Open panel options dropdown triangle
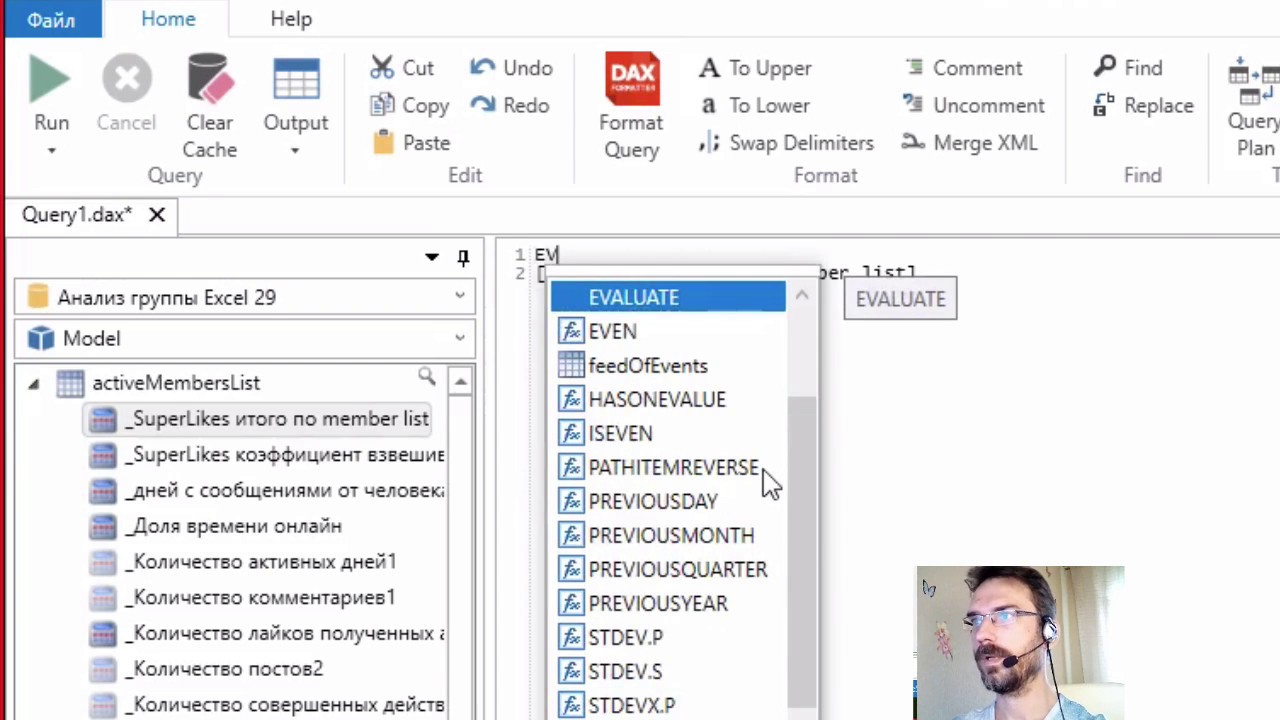The width and height of the screenshot is (1280, 720). 432,257
